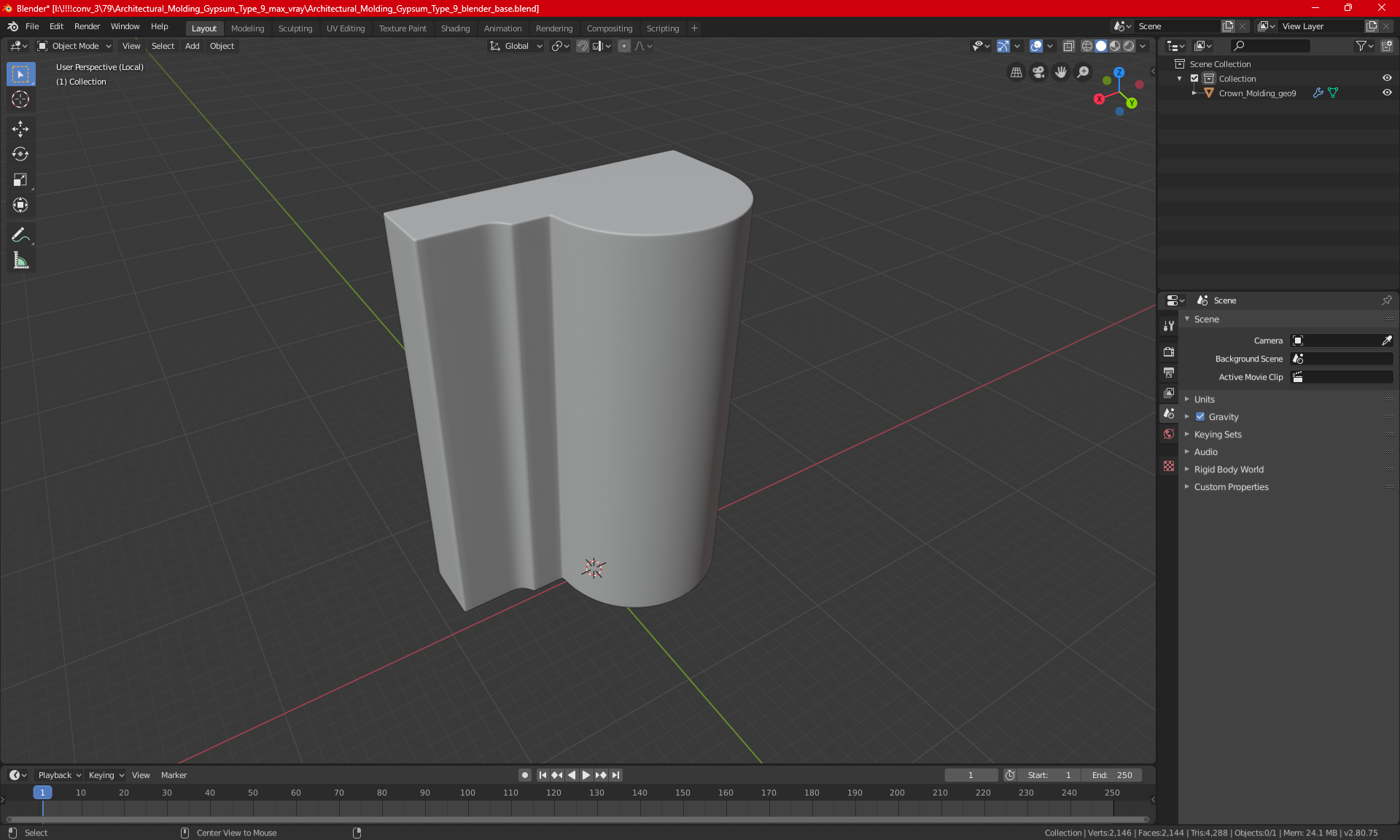Screen dimensions: 1400x840
Task: Select the Measure ruler tool
Action: pyautogui.click(x=20, y=260)
